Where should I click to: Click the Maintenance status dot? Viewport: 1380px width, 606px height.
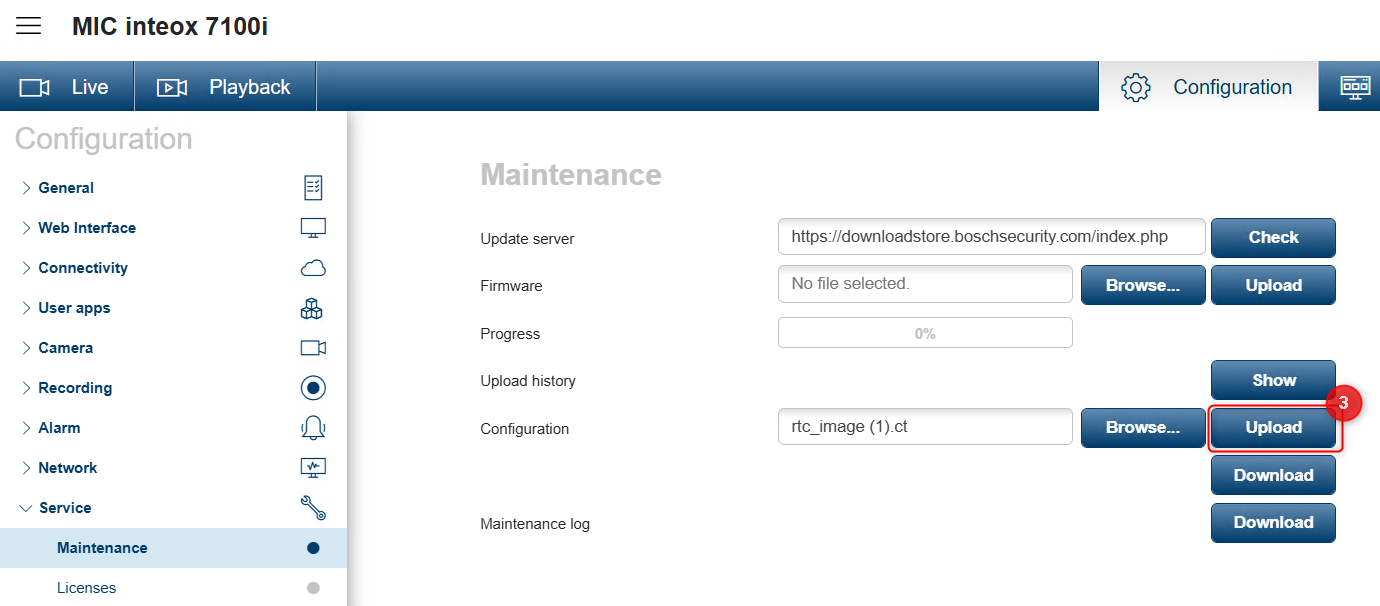pyautogui.click(x=313, y=548)
